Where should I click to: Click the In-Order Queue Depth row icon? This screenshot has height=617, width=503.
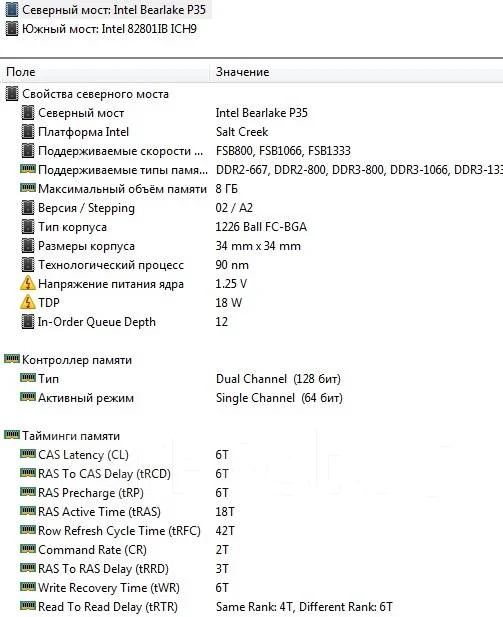28,322
